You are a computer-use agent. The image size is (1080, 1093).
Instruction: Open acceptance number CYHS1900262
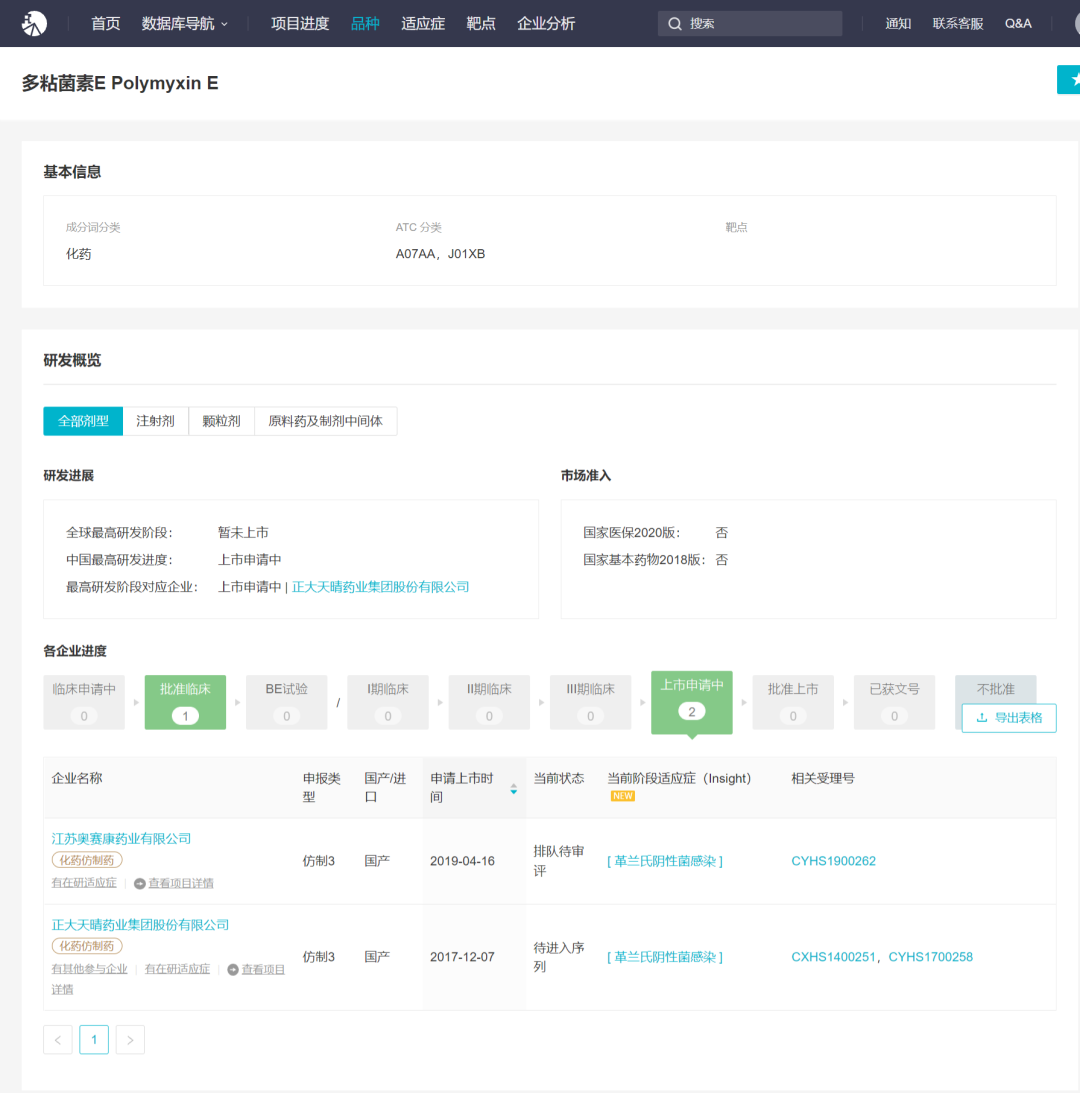[x=833, y=860]
